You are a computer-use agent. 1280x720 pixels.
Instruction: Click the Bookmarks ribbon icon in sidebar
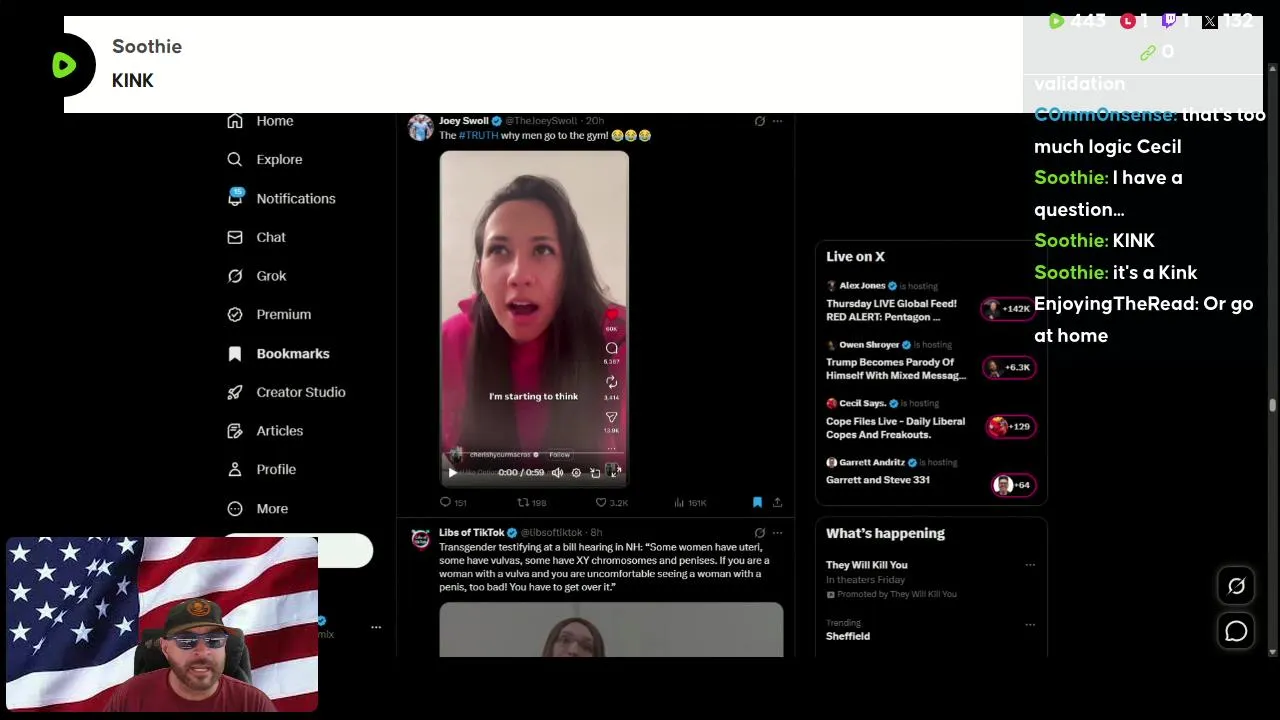(x=235, y=353)
